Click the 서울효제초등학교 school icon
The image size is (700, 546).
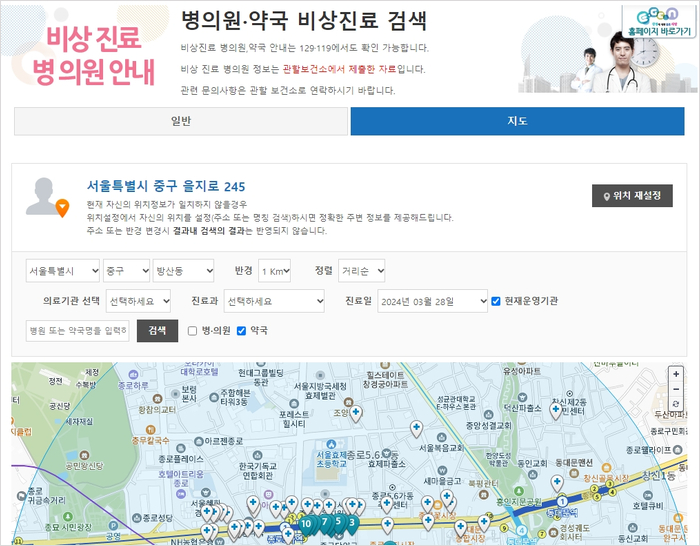point(331,444)
